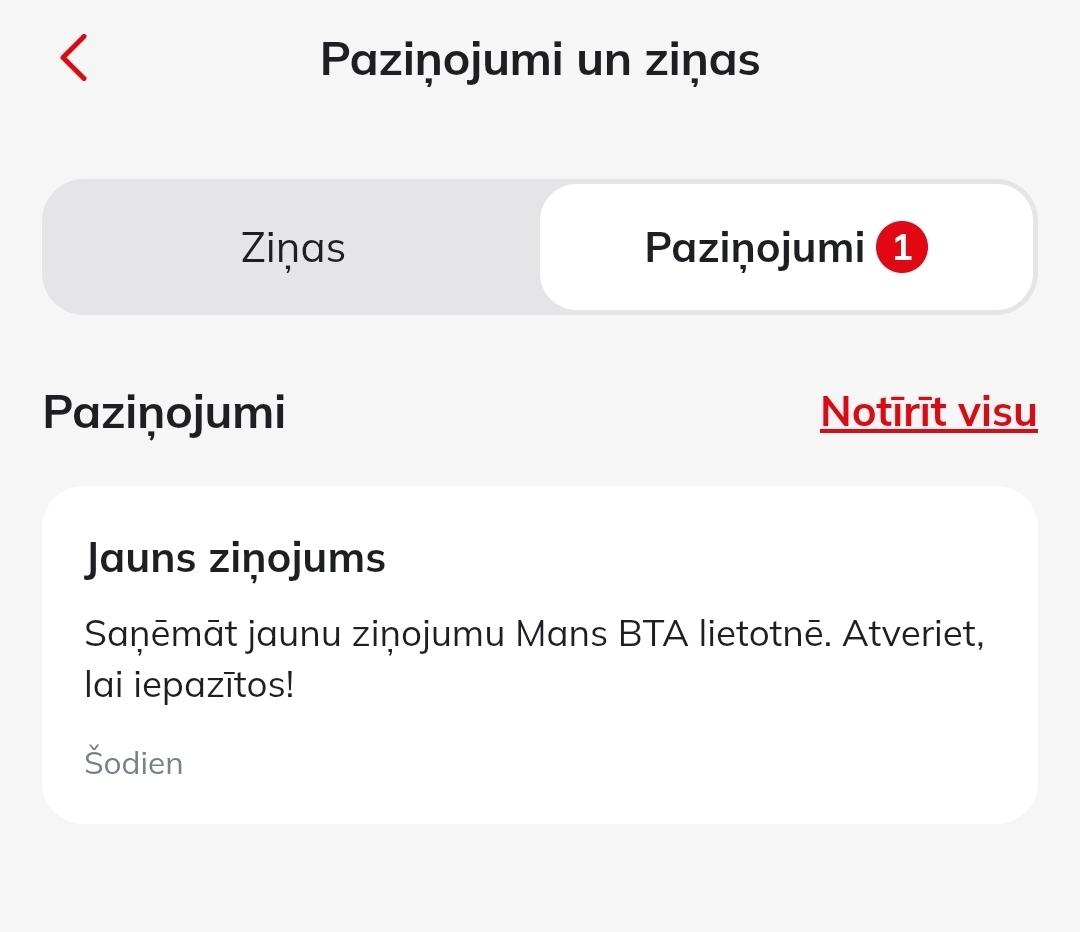Select the unread counter on Paziņojumi tab

pos(901,247)
